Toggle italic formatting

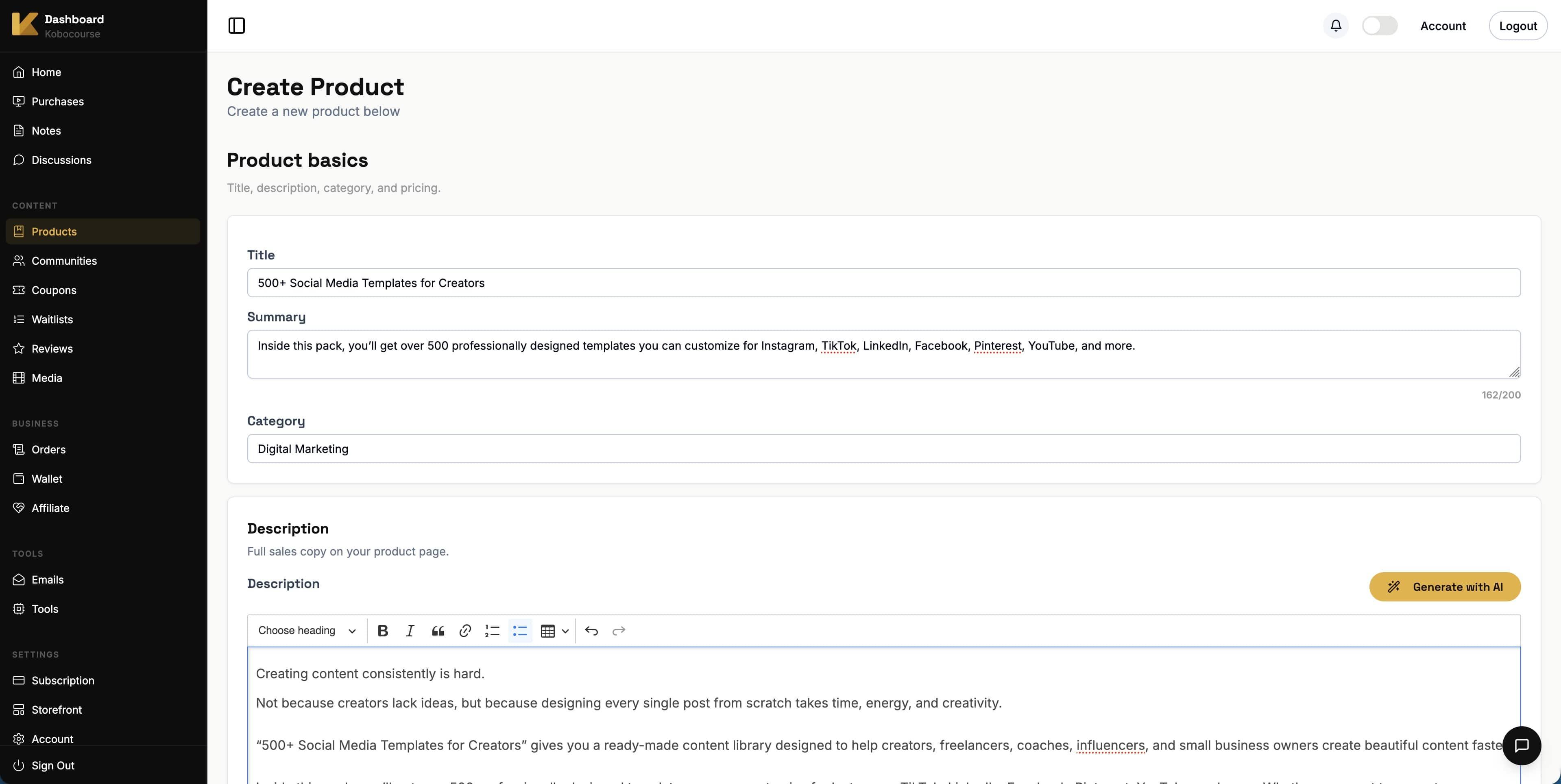(x=410, y=631)
